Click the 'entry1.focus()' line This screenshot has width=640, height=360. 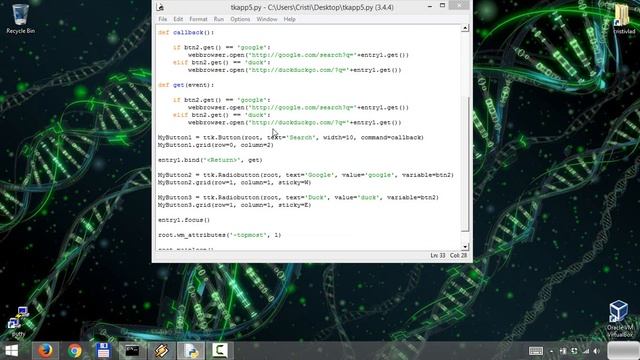pos(184,220)
